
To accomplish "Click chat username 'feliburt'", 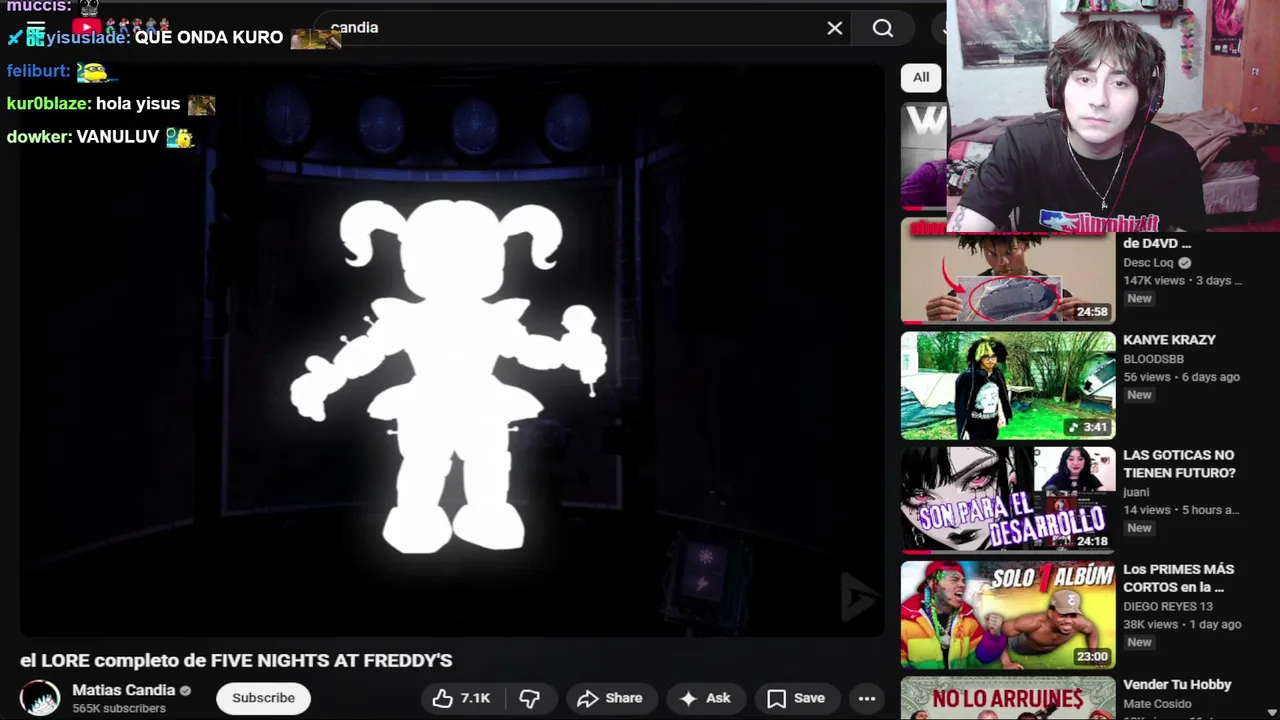I will click(38, 71).
